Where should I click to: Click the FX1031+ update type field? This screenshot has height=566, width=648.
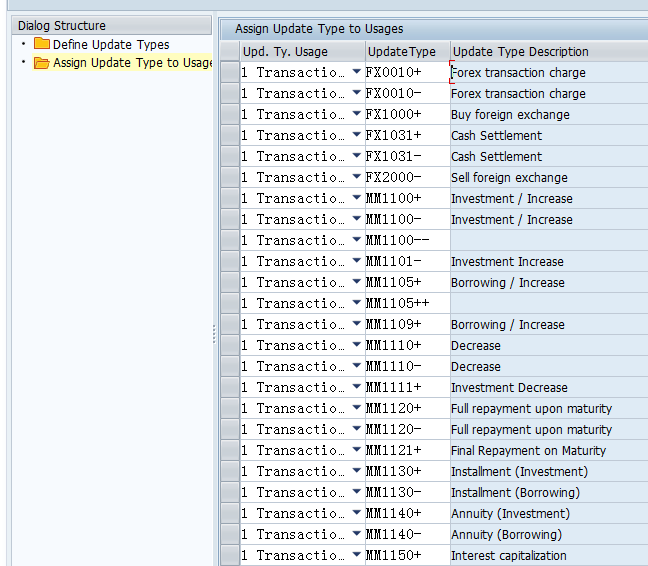406,136
